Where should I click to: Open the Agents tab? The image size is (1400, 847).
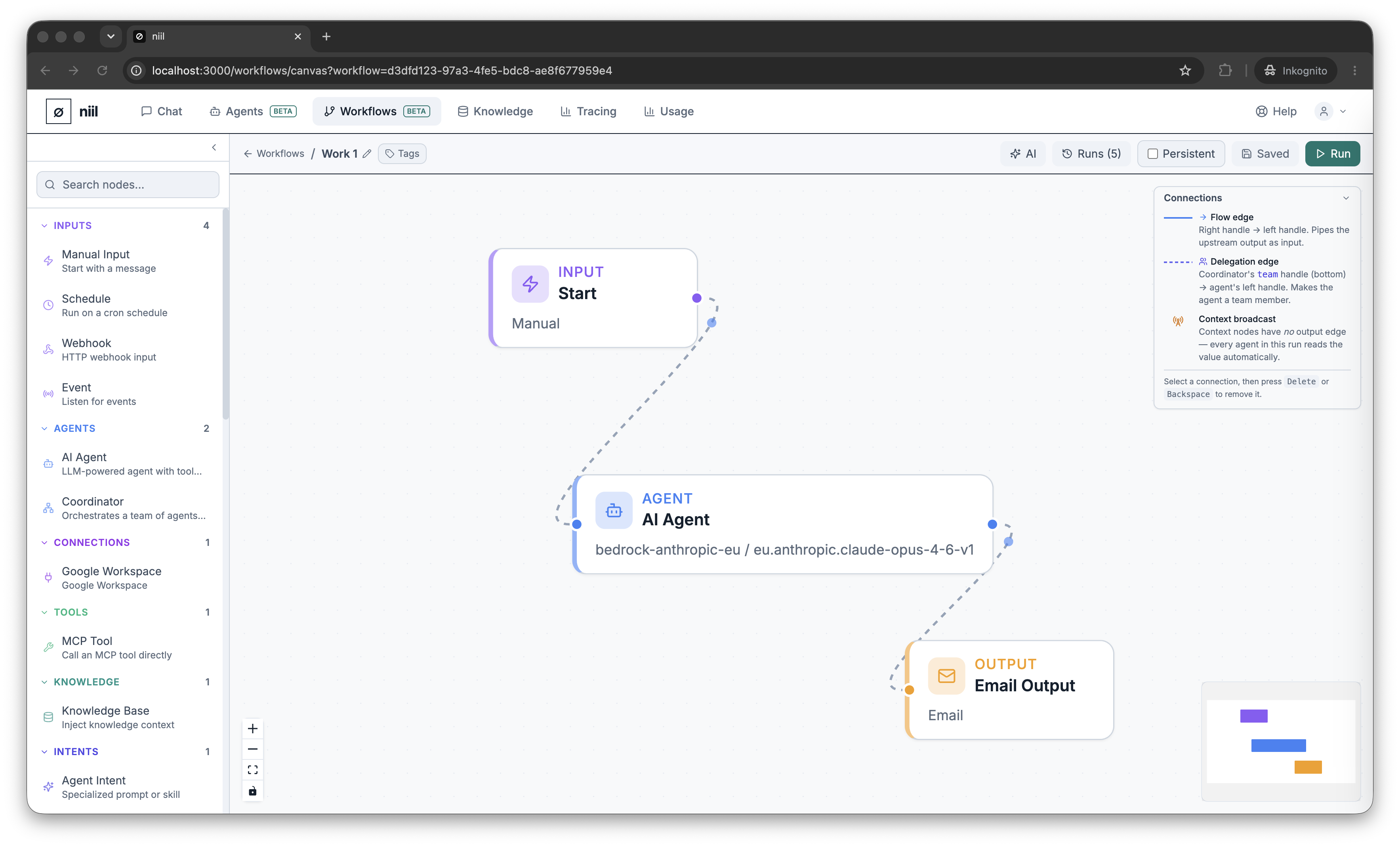click(253, 111)
